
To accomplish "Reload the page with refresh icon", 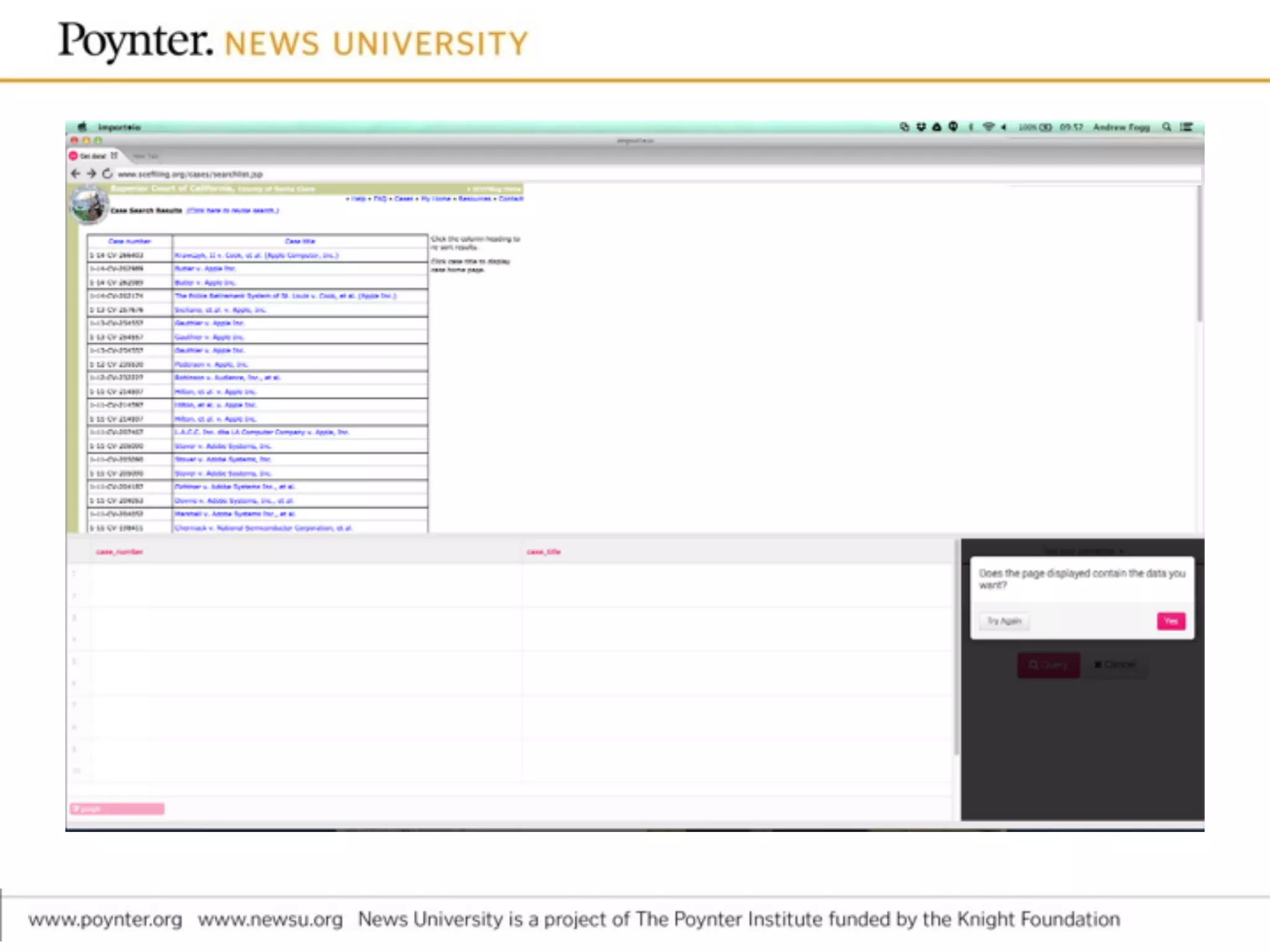I will coord(107,174).
